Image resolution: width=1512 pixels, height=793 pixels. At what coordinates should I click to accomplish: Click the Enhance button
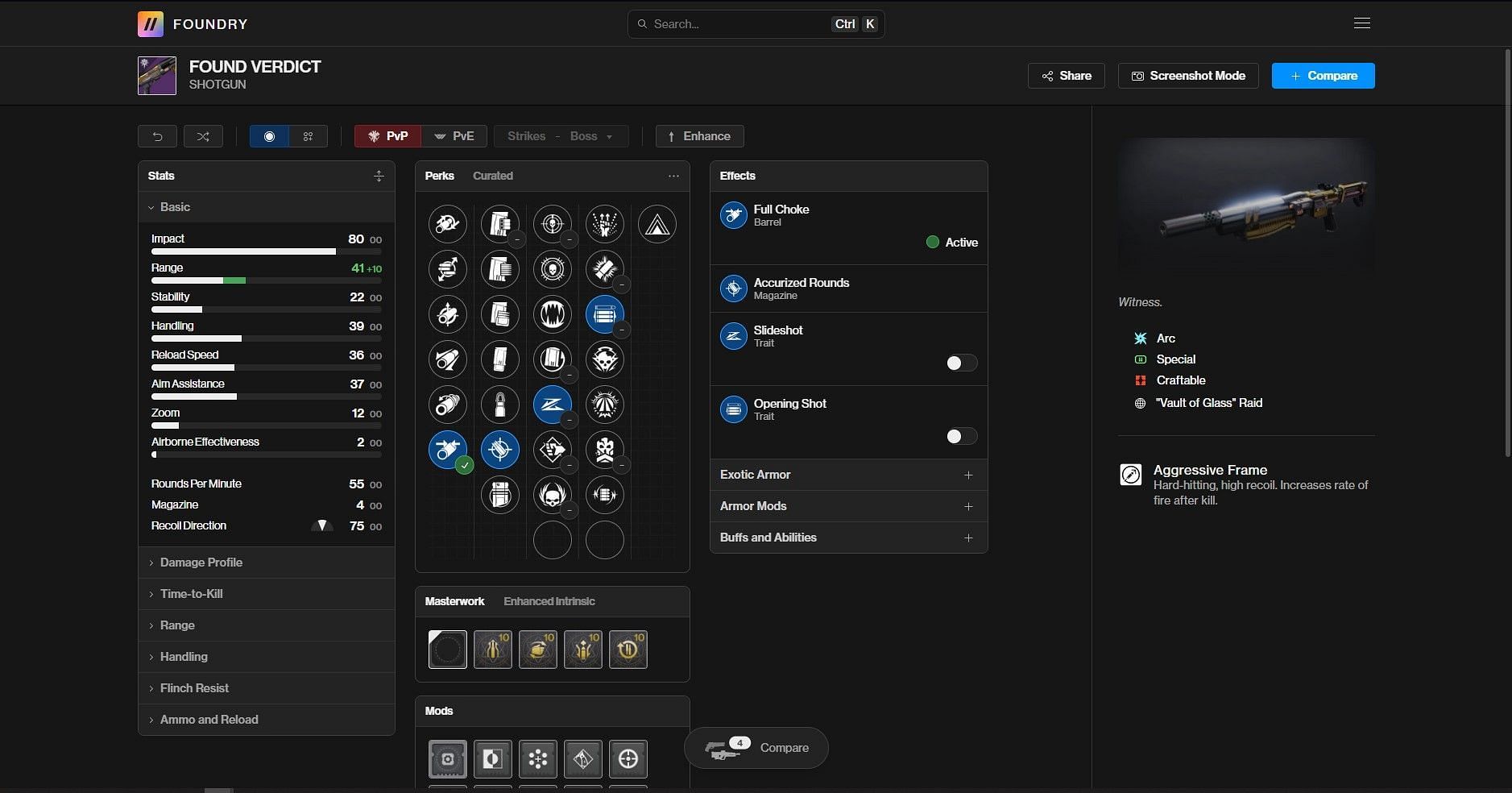(699, 136)
